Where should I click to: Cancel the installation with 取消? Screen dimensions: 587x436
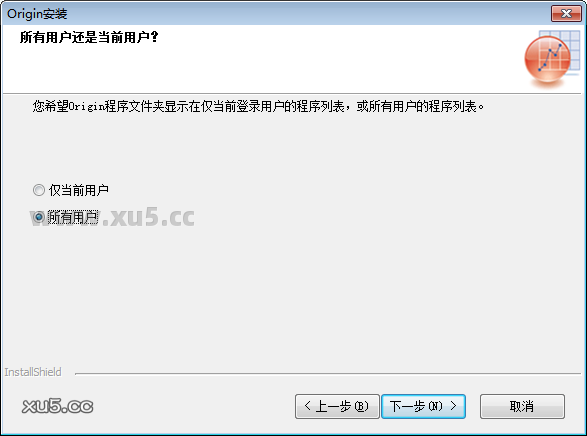(x=522, y=406)
